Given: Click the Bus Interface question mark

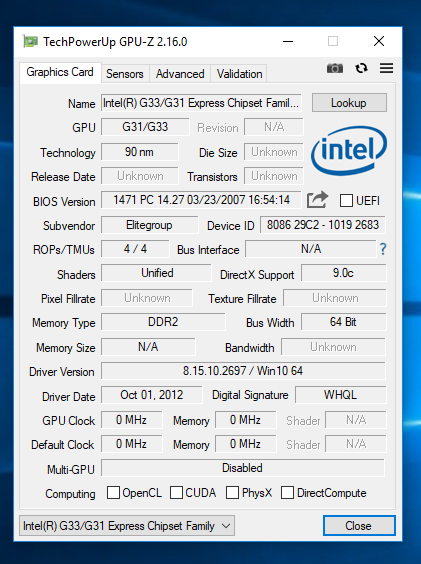Looking at the screenshot, I should (383, 249).
